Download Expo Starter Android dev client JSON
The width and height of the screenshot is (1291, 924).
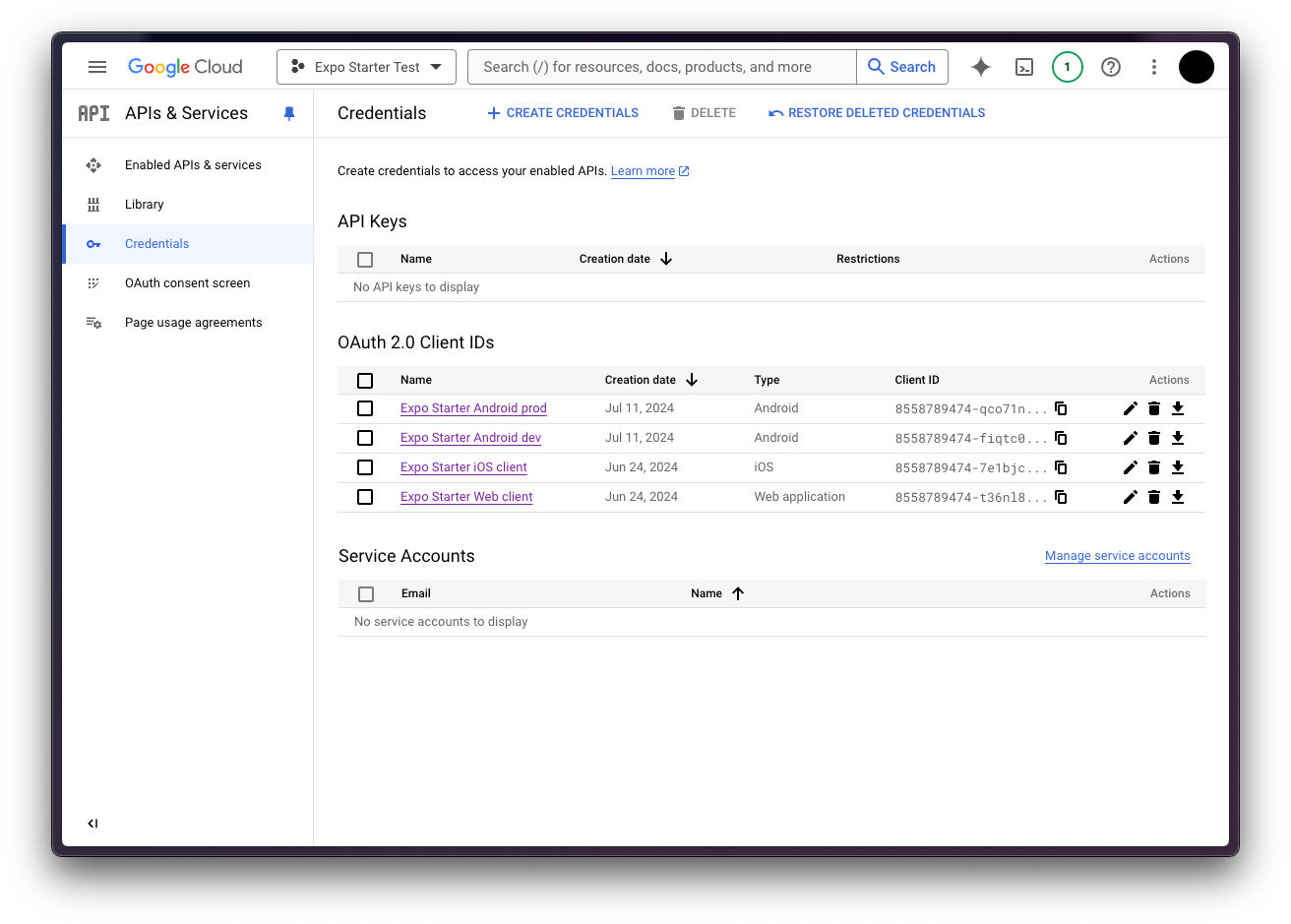point(1178,438)
